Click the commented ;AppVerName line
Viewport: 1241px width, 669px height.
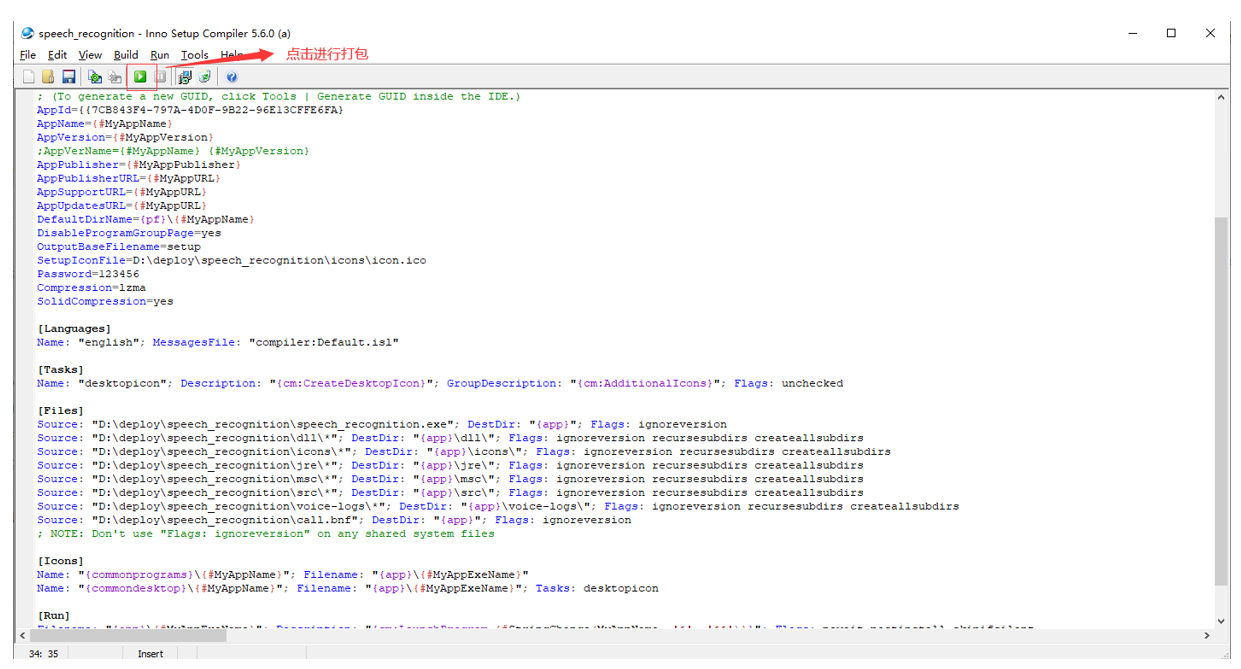[173, 151]
